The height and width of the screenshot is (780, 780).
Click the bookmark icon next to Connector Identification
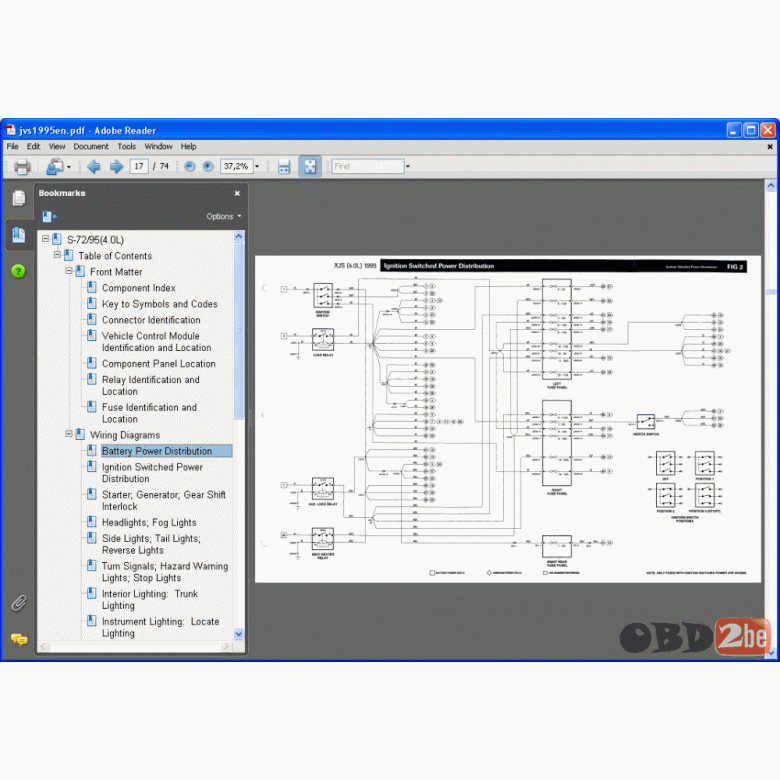click(x=92, y=319)
